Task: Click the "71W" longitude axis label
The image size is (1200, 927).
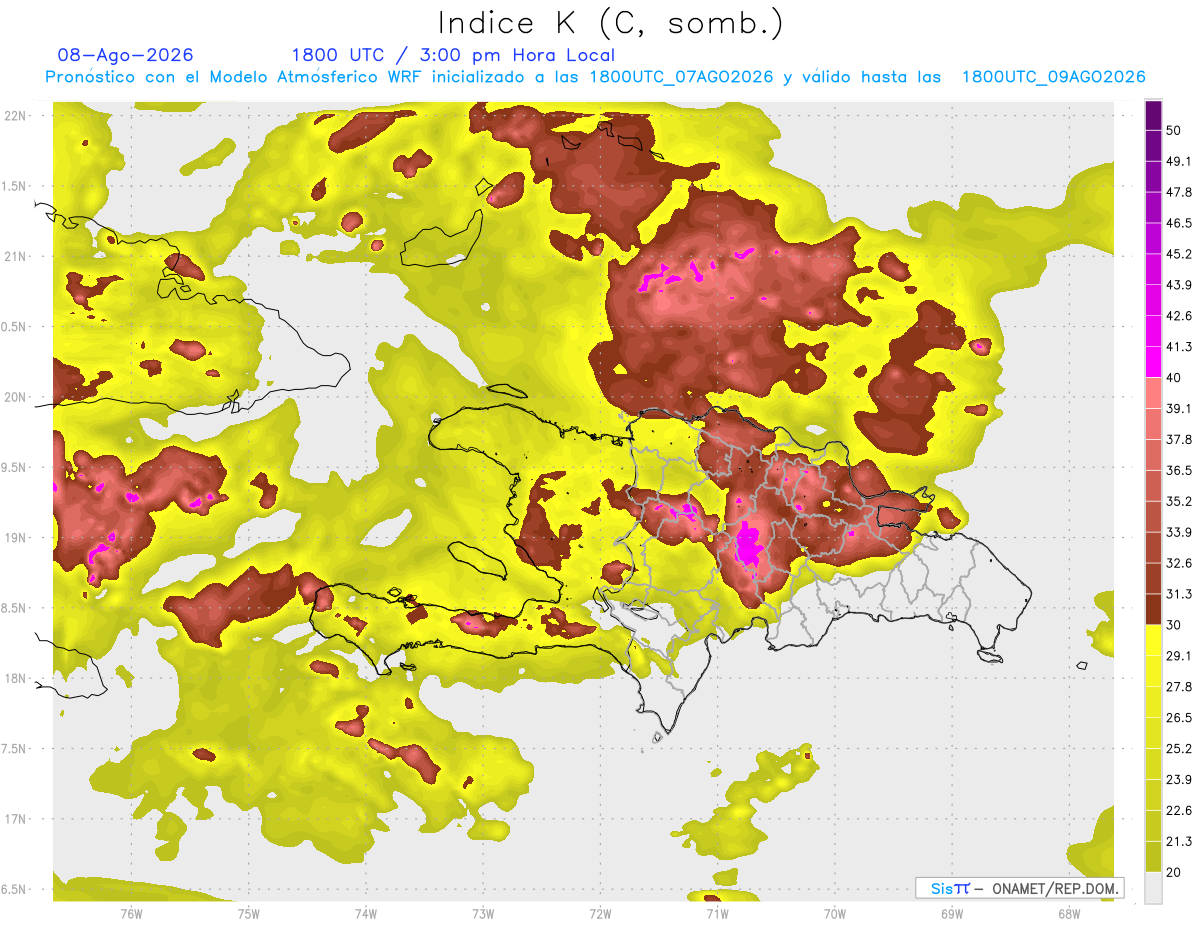Action: [717, 914]
